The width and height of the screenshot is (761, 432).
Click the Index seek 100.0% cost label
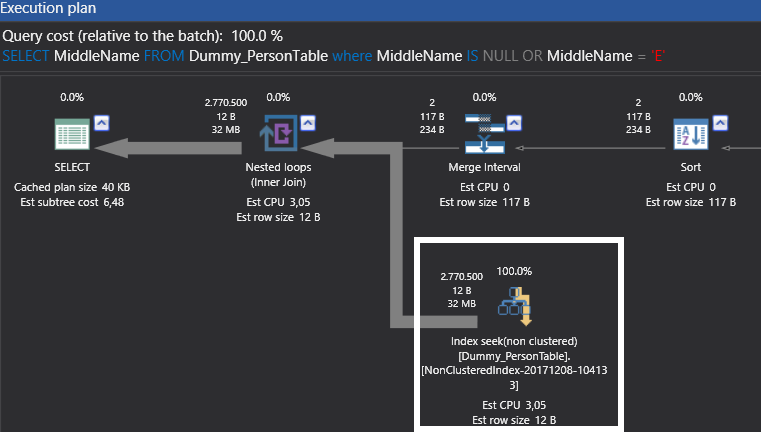514,270
